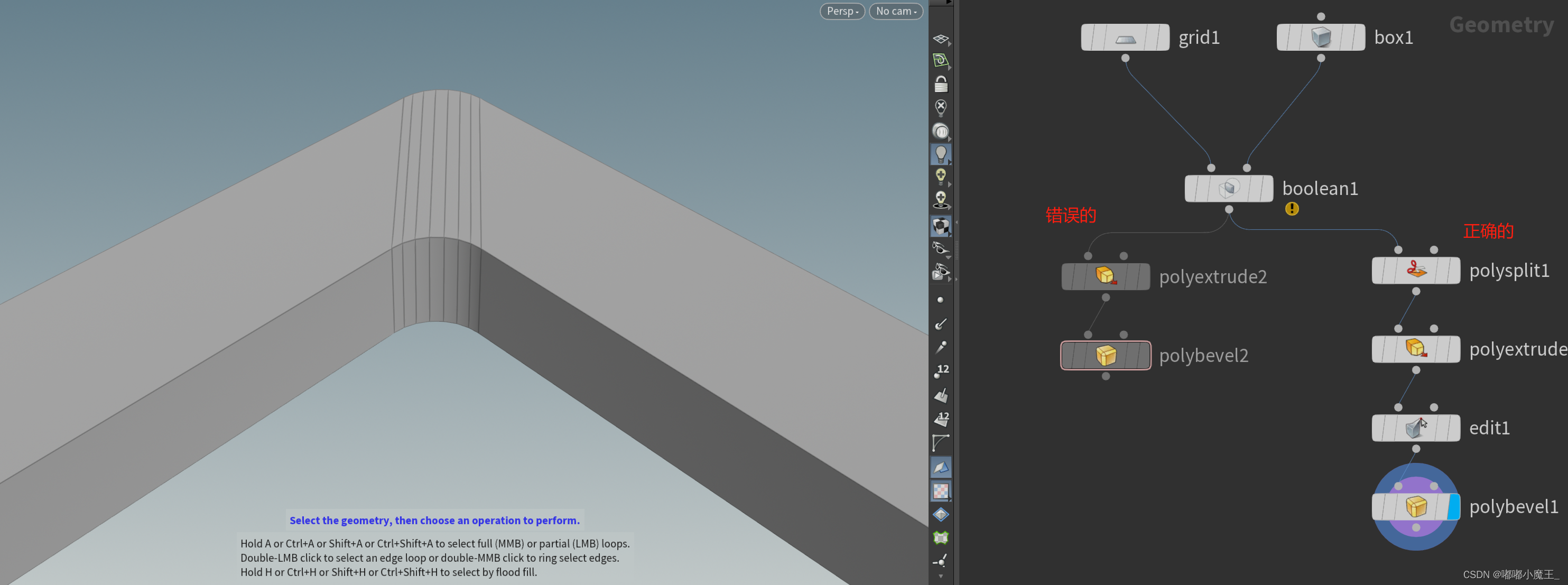
Task: Click the UV checker background icon
Action: (x=941, y=490)
